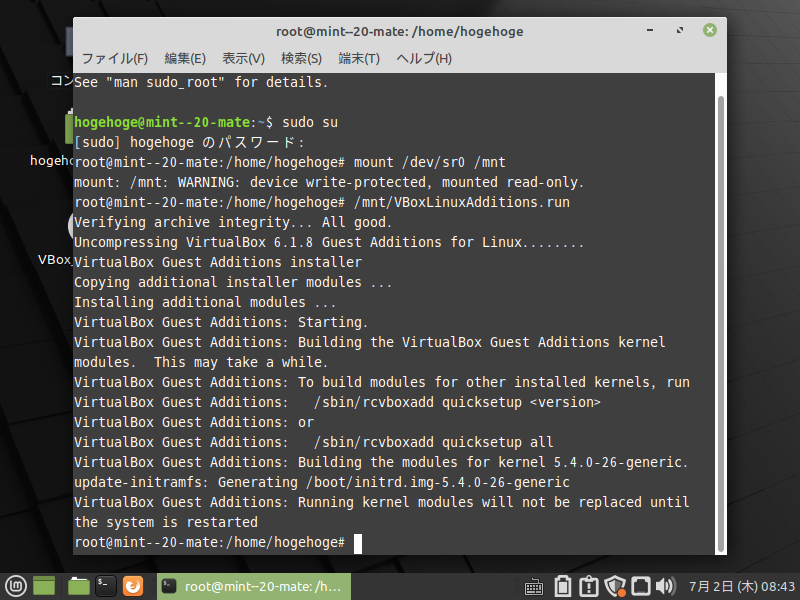Click 'the system is restarted' text
This screenshot has width=800, height=600.
[x=166, y=522]
